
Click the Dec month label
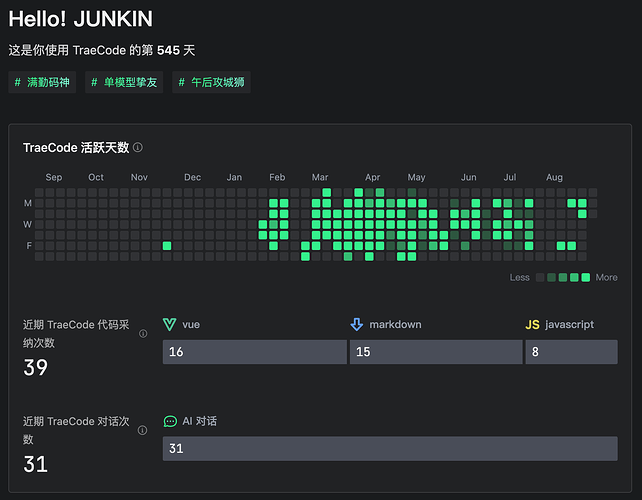tap(192, 177)
